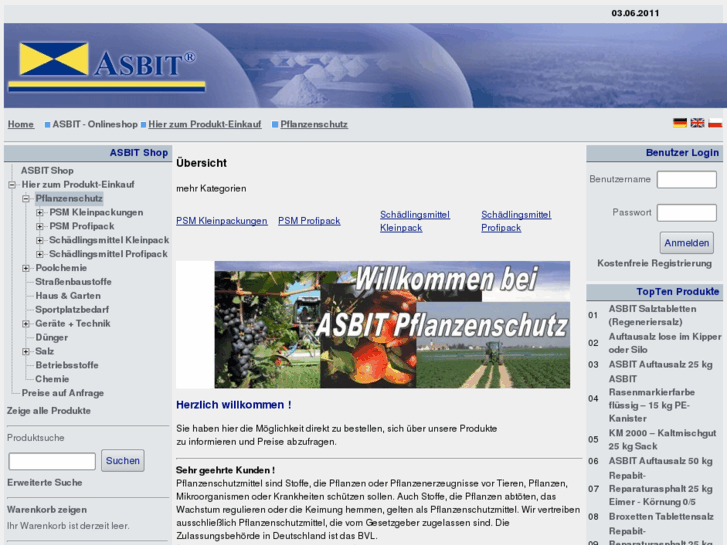Open PSM Kleinpackungen category link in overview
727x545 pixels.
222,221
